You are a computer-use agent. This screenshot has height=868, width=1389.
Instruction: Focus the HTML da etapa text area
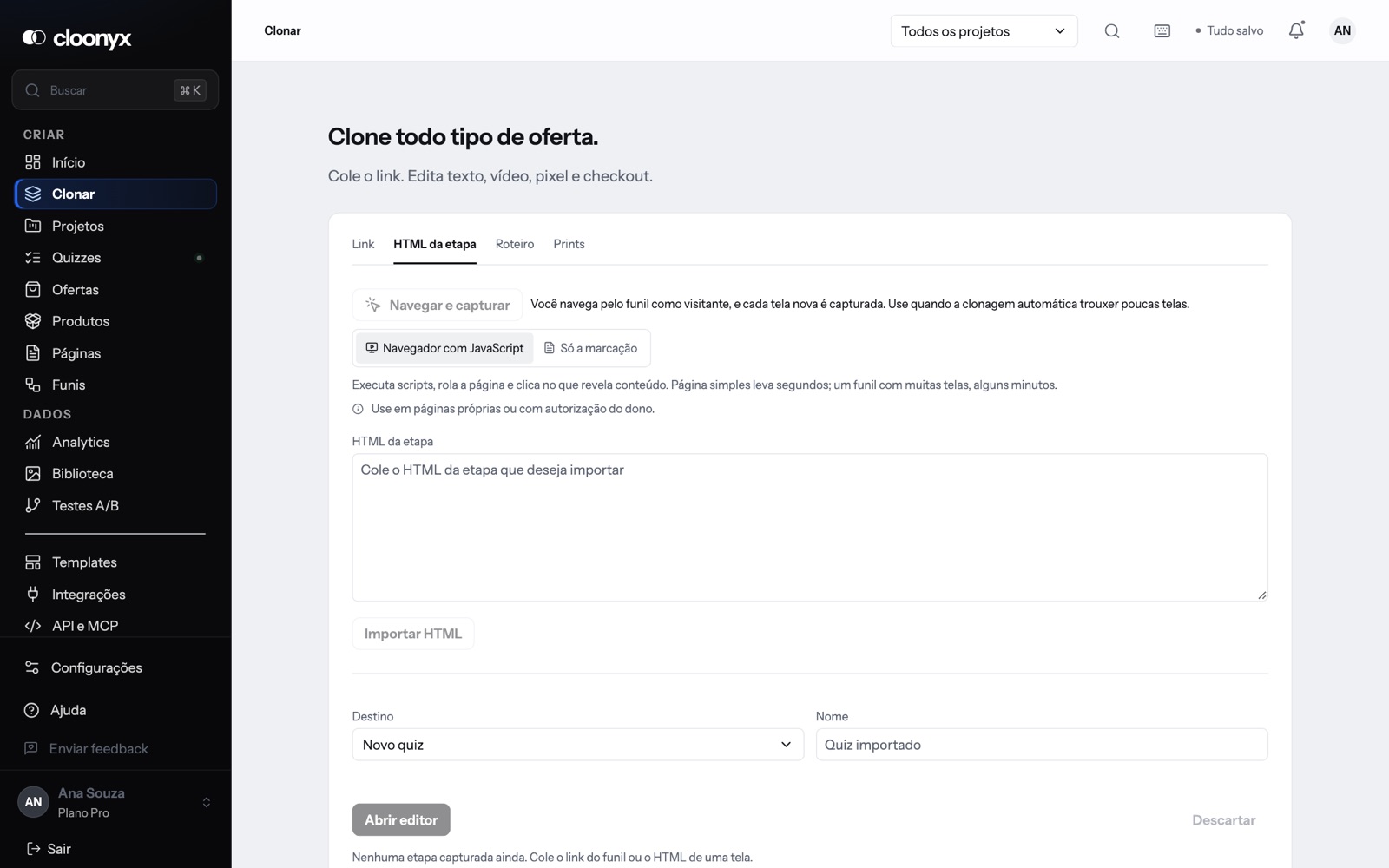click(x=810, y=528)
